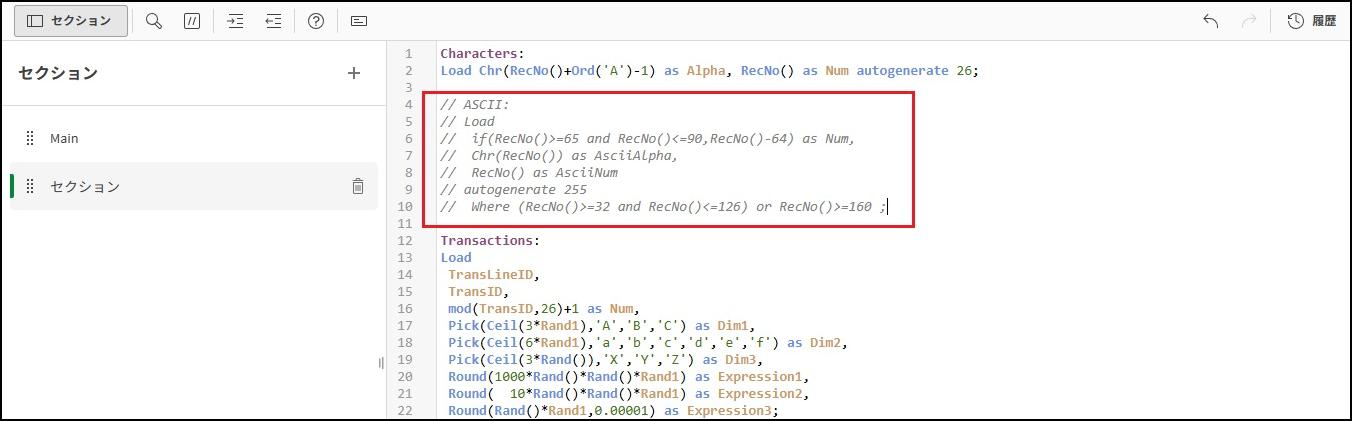Click the sidebar panel resize handle
Viewport: 1352px width, 421px height.
tap(381, 363)
